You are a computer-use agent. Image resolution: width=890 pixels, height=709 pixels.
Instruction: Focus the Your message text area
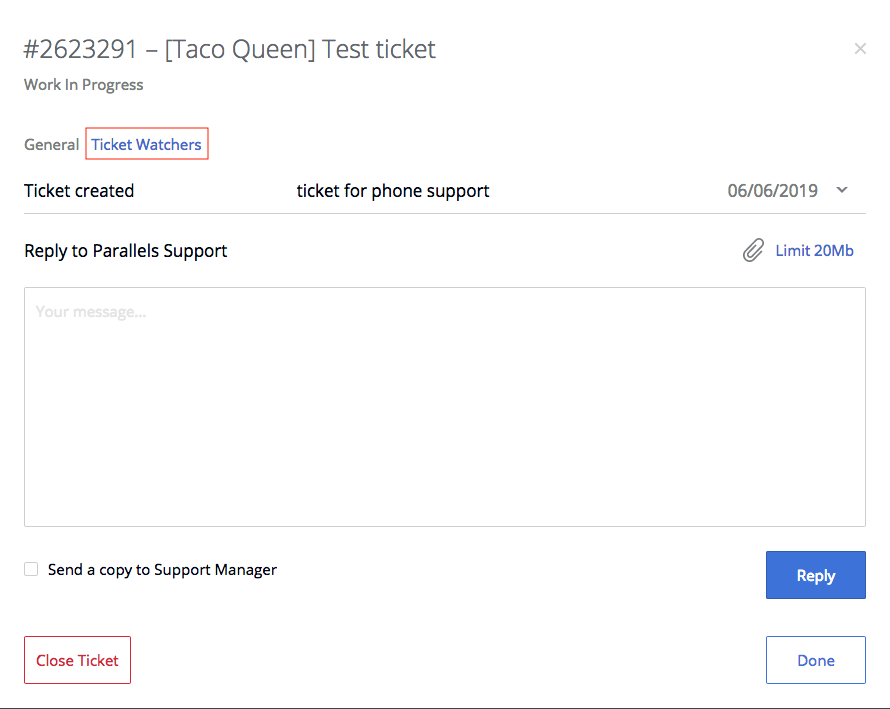(x=444, y=406)
